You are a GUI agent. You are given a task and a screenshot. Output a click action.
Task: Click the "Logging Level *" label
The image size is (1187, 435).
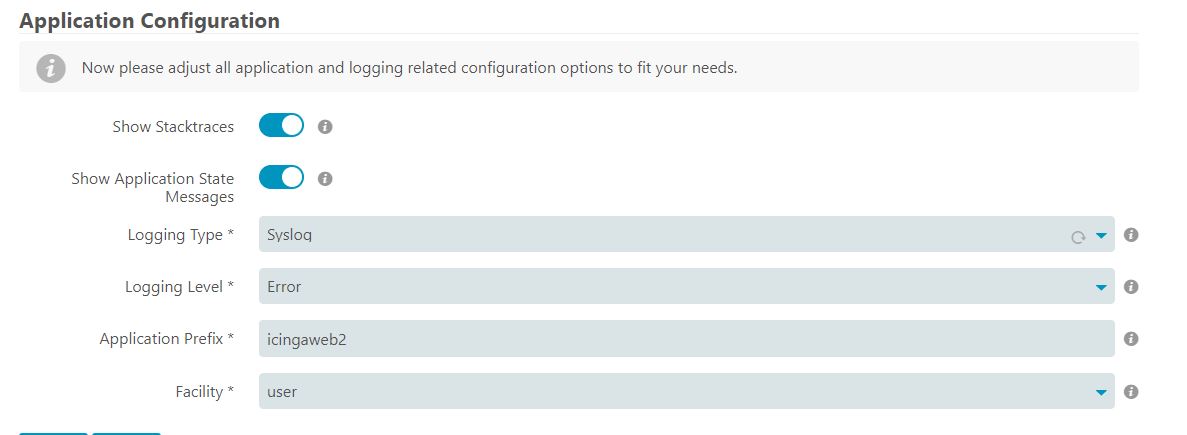point(179,287)
